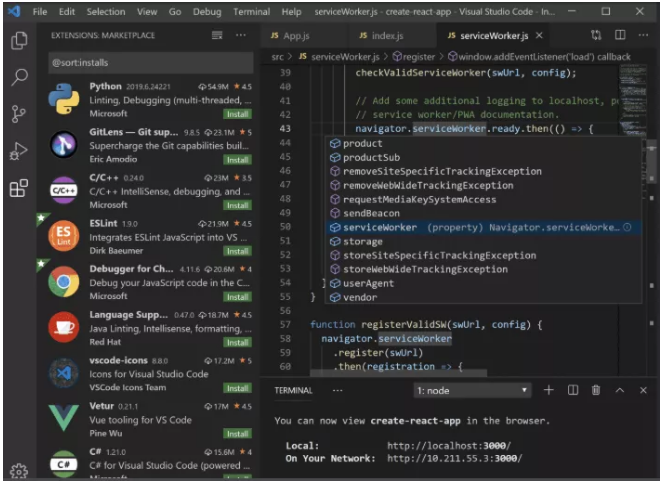Show details info icon for serviceWorker suggestion
This screenshot has width=666, height=485.
coord(627,228)
